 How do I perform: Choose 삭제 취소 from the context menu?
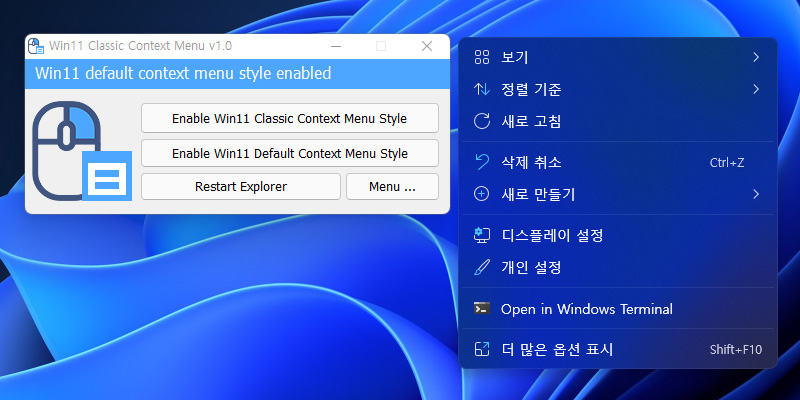618,162
